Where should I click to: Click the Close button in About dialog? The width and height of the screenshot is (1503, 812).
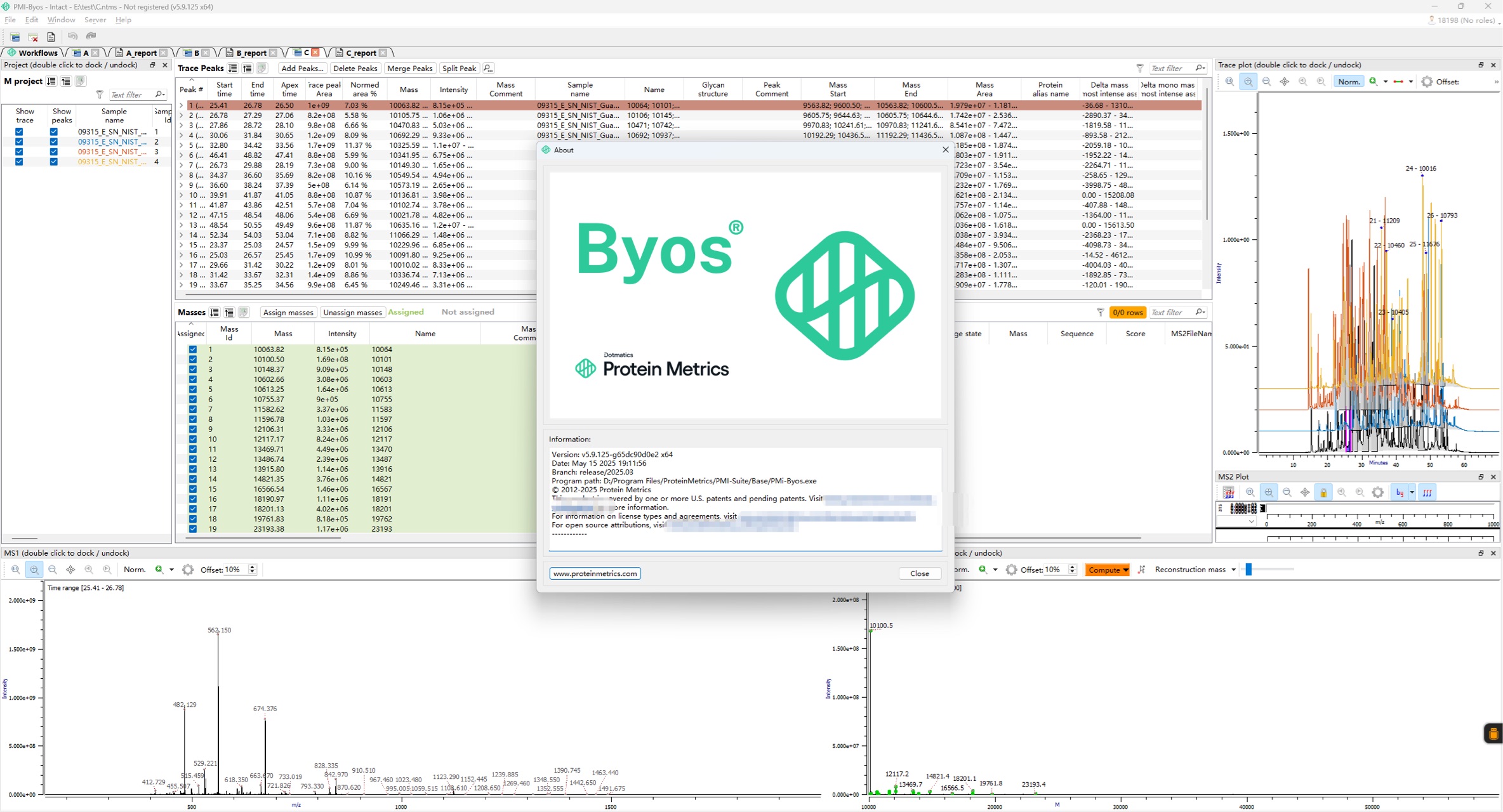click(919, 573)
